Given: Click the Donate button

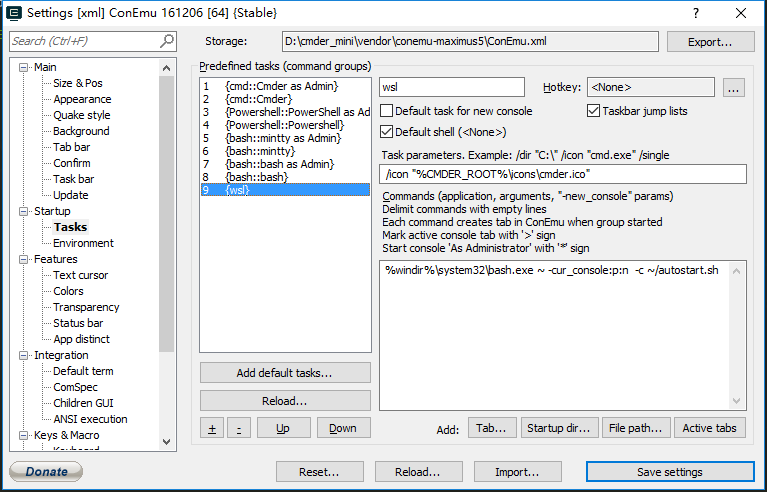Looking at the screenshot, I should (46, 471).
